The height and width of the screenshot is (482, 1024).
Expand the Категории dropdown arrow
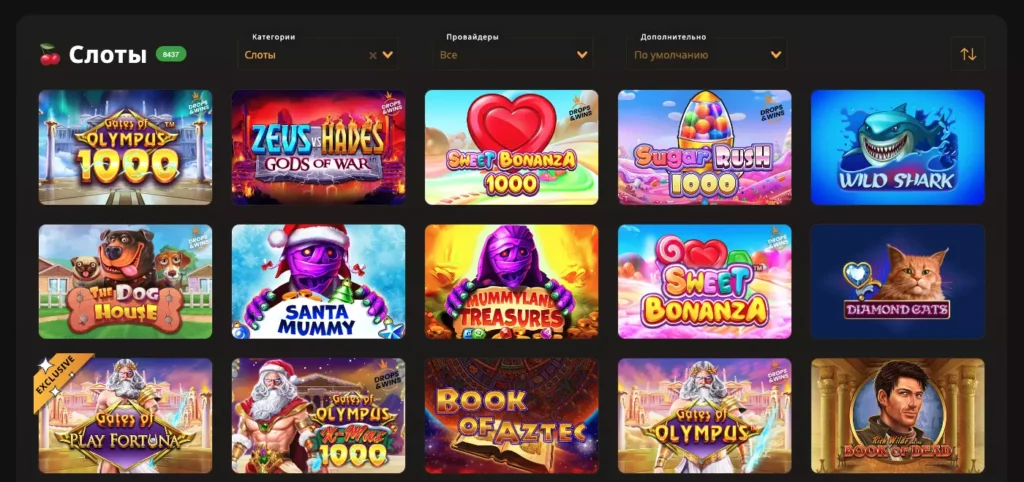click(x=388, y=55)
